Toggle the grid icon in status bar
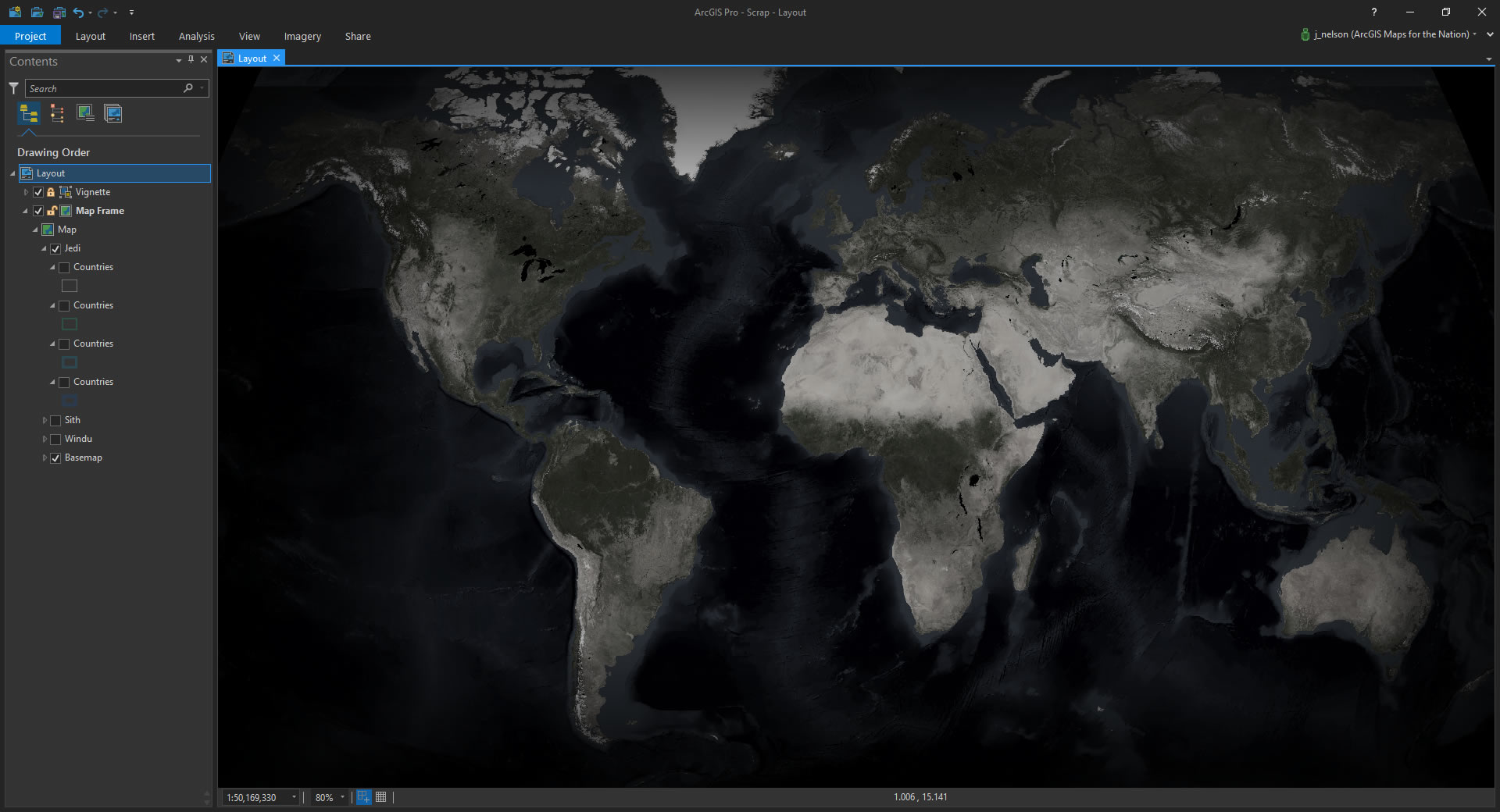1500x812 pixels. click(x=381, y=797)
